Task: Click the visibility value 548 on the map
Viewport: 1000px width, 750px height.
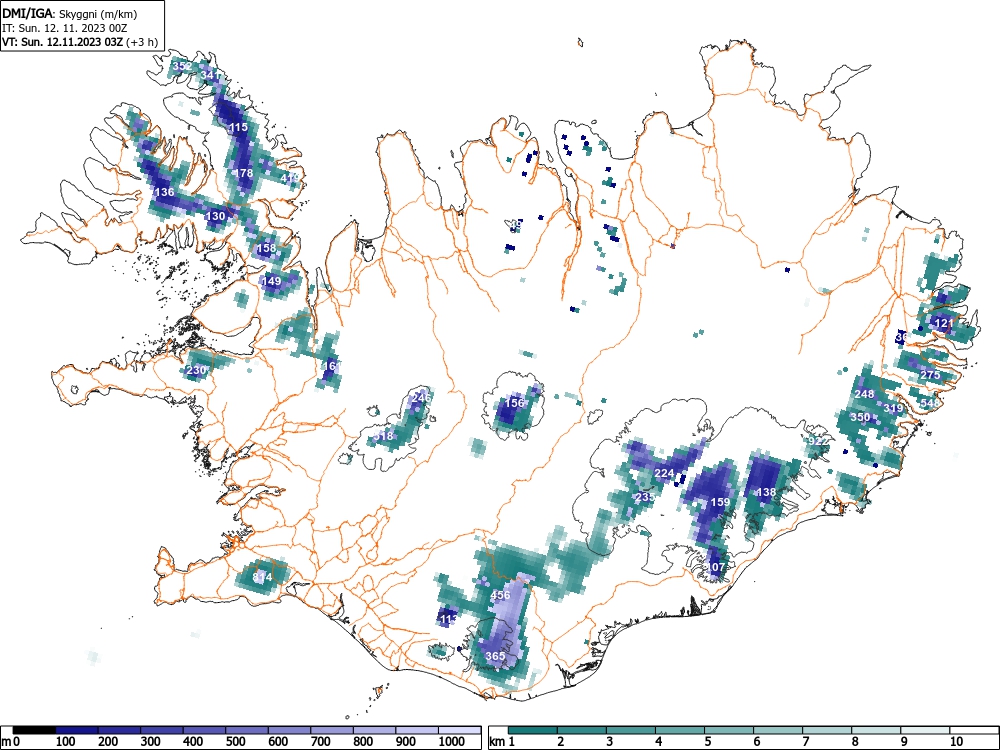Action: click(930, 403)
